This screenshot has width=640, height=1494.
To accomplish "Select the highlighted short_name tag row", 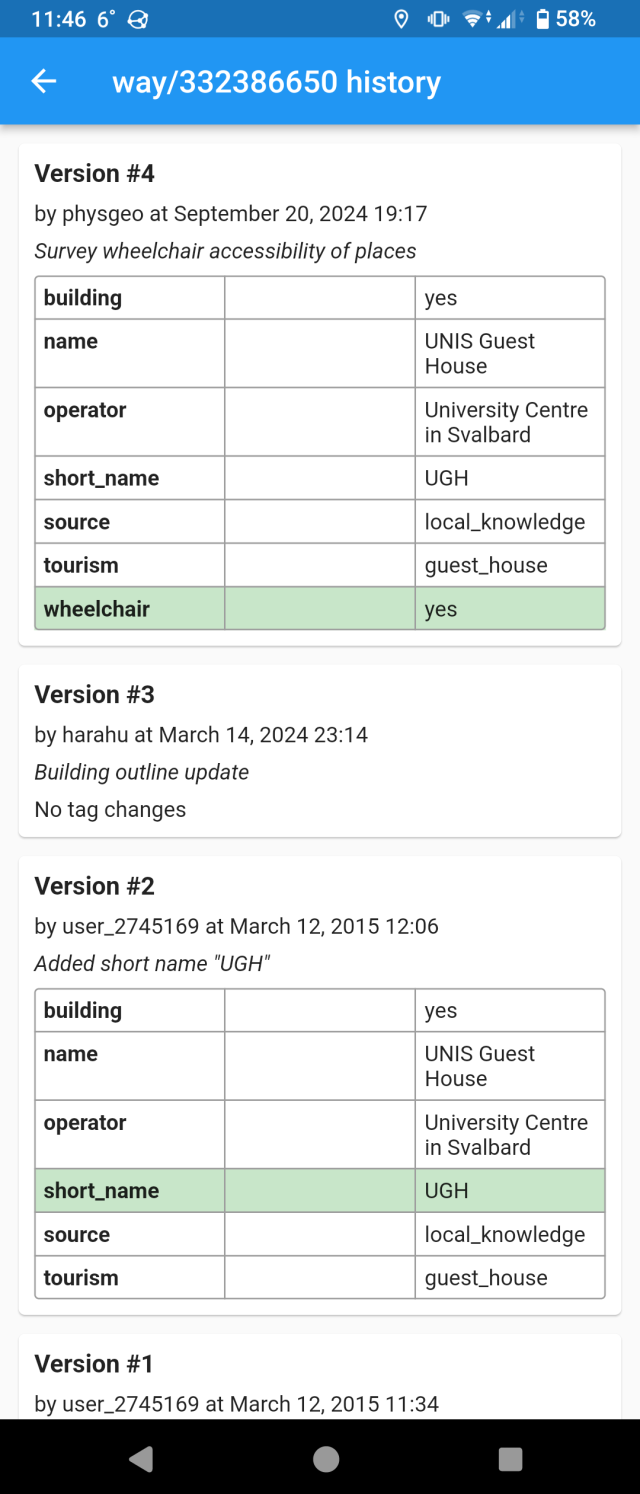I will [320, 1190].
